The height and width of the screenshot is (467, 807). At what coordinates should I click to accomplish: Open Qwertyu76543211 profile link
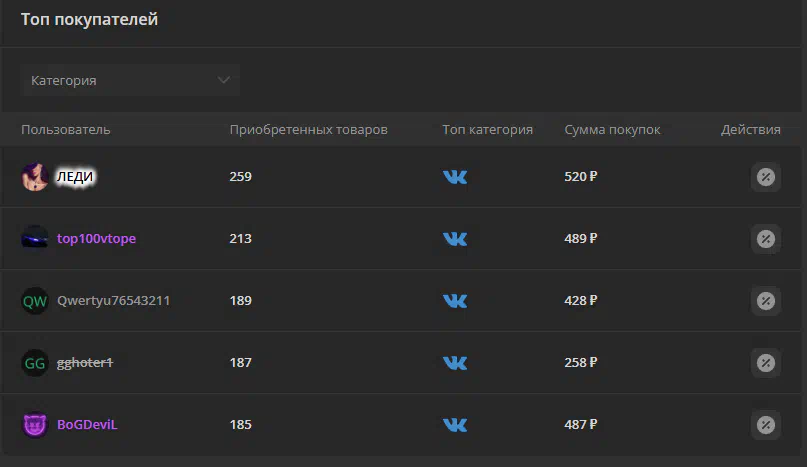tap(113, 301)
